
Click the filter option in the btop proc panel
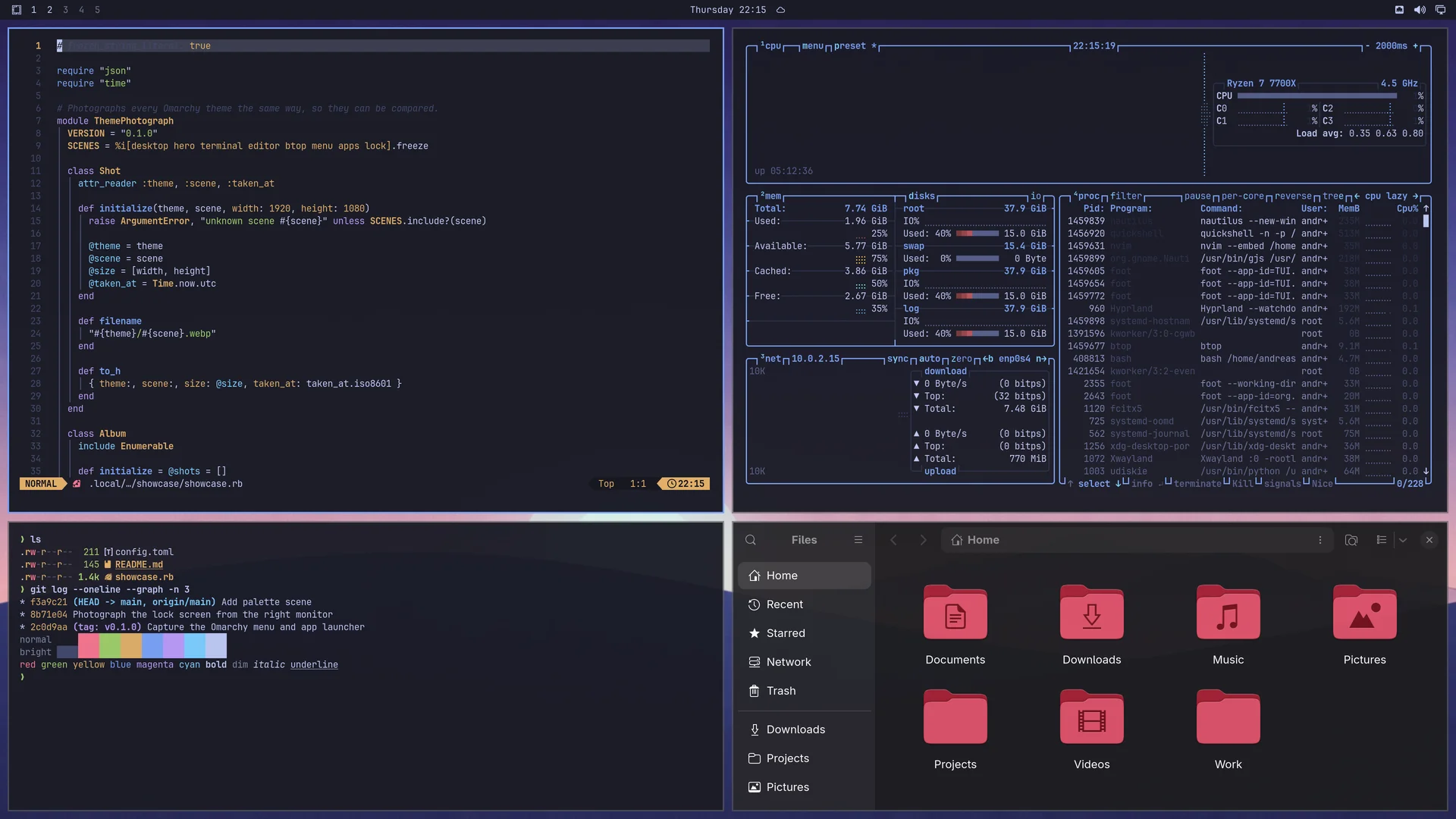click(x=1126, y=196)
